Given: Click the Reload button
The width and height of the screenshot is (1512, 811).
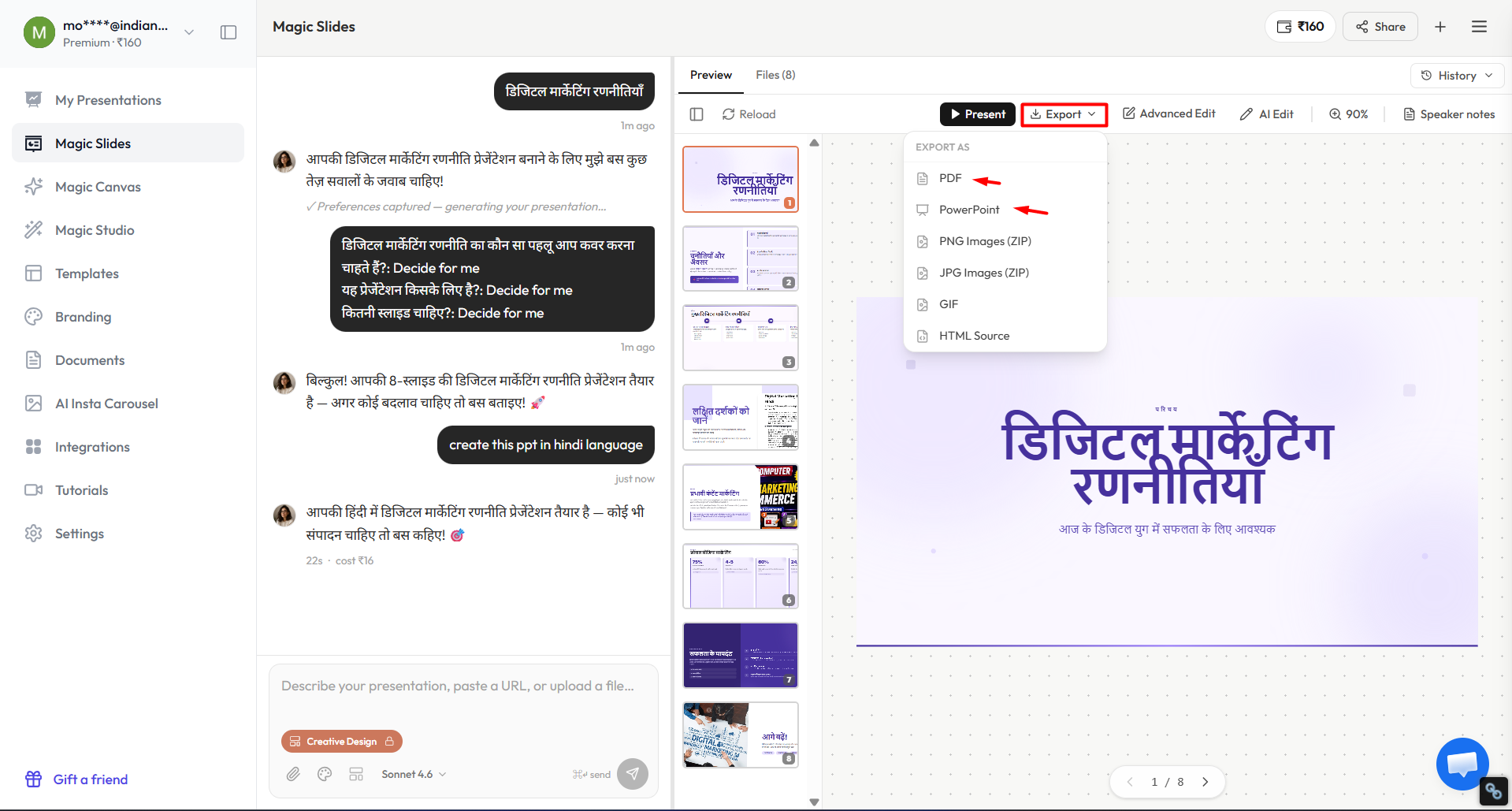Looking at the screenshot, I should 749,114.
